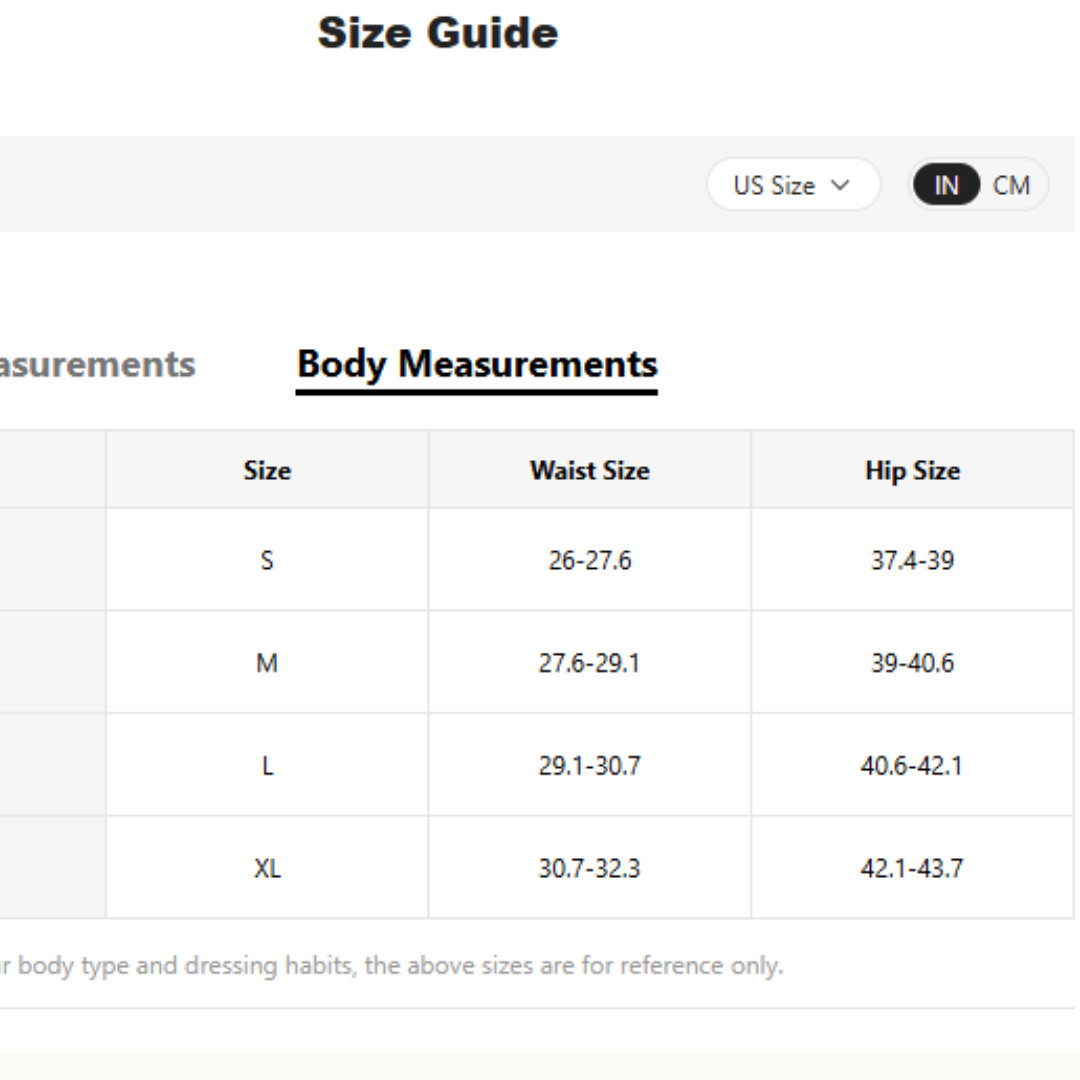Select the L size cell

tap(267, 765)
